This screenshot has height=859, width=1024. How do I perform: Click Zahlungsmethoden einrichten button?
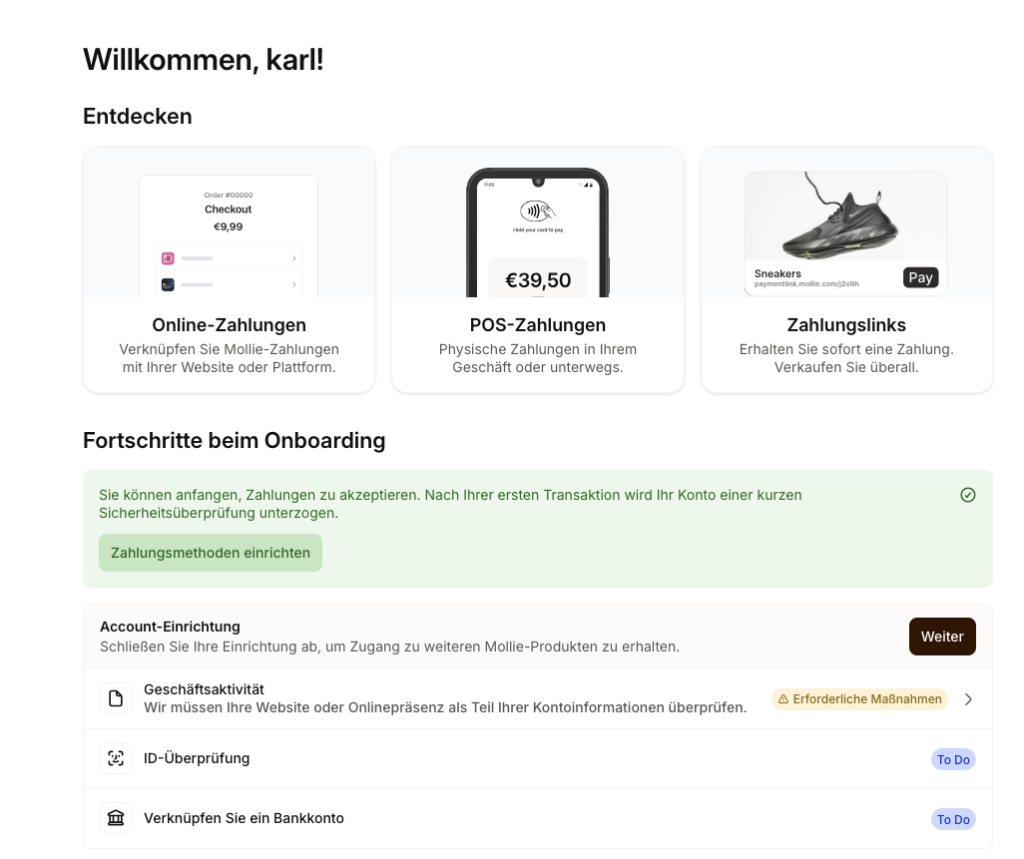pos(210,553)
